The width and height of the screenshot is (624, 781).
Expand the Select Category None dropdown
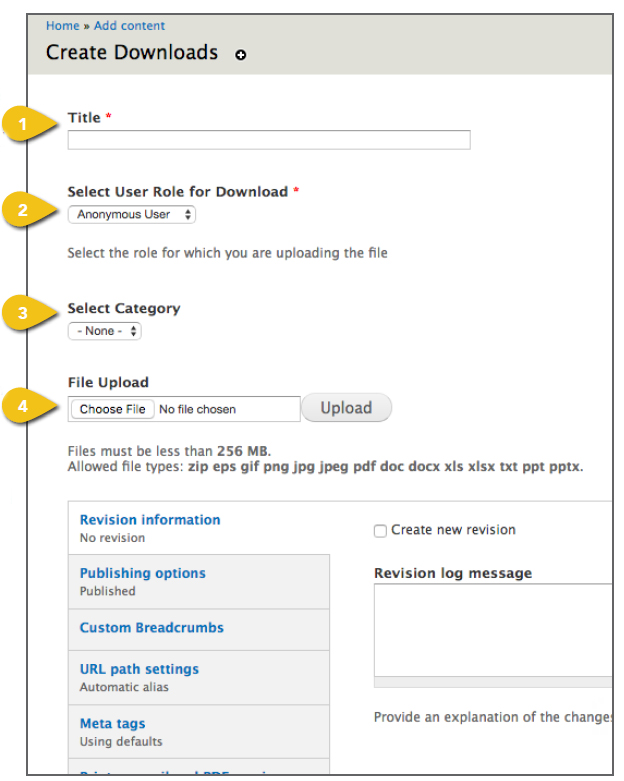tap(105, 331)
